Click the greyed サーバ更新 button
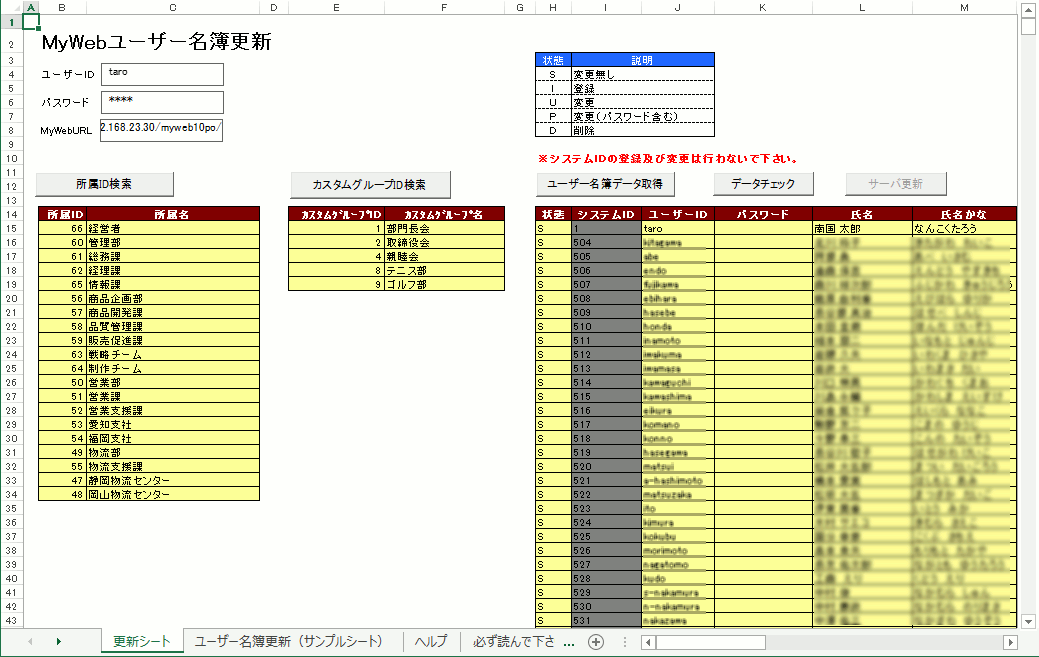The width and height of the screenshot is (1039, 657). click(x=895, y=184)
